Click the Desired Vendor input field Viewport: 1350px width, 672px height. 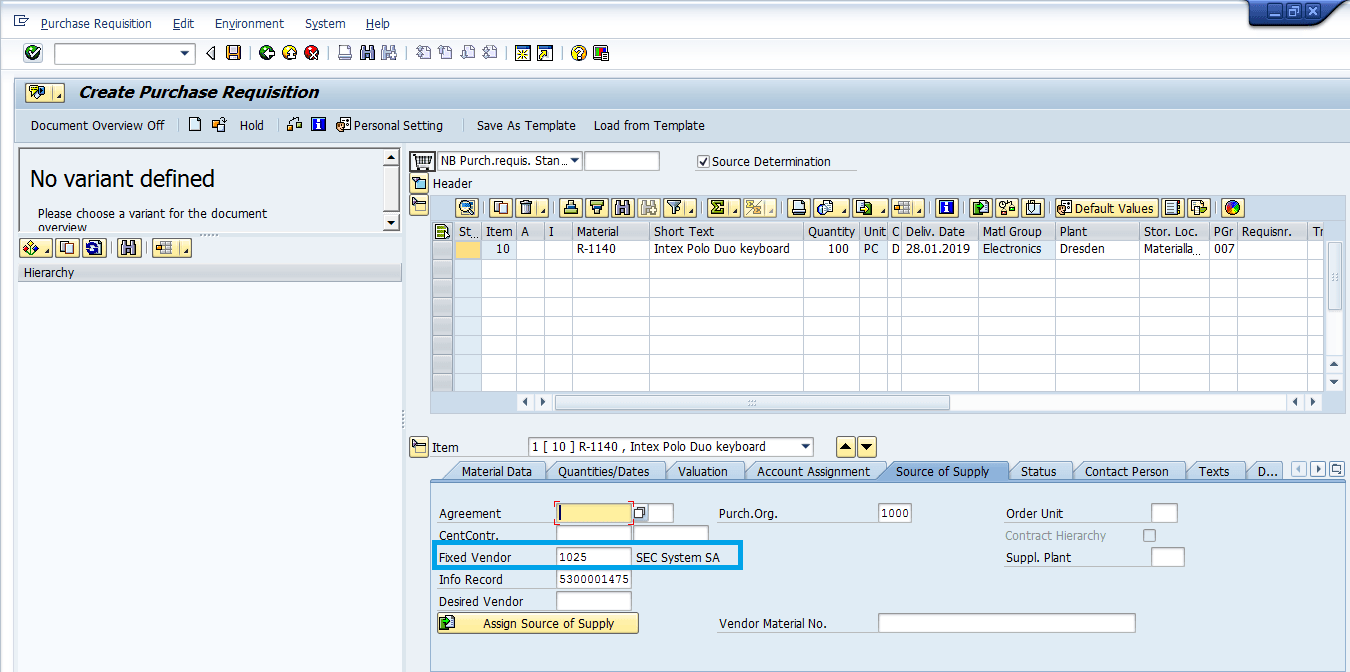[594, 601]
